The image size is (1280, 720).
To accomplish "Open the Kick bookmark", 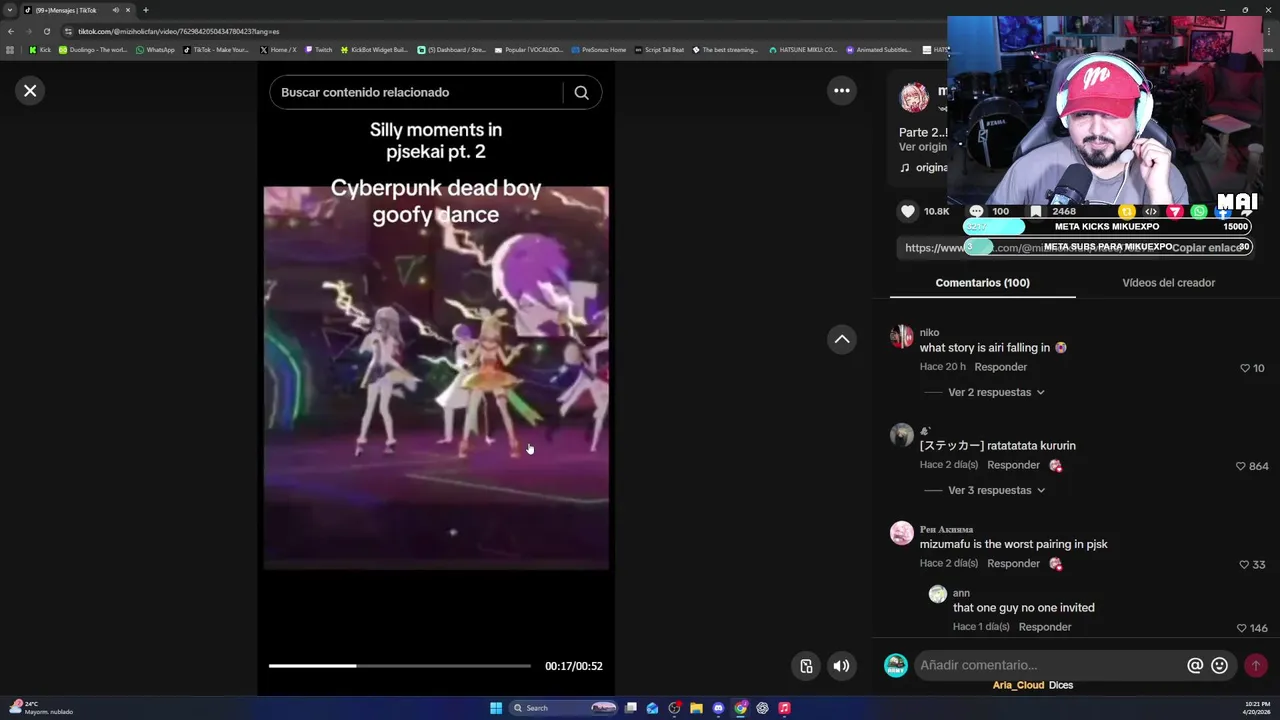I will click(x=39, y=49).
